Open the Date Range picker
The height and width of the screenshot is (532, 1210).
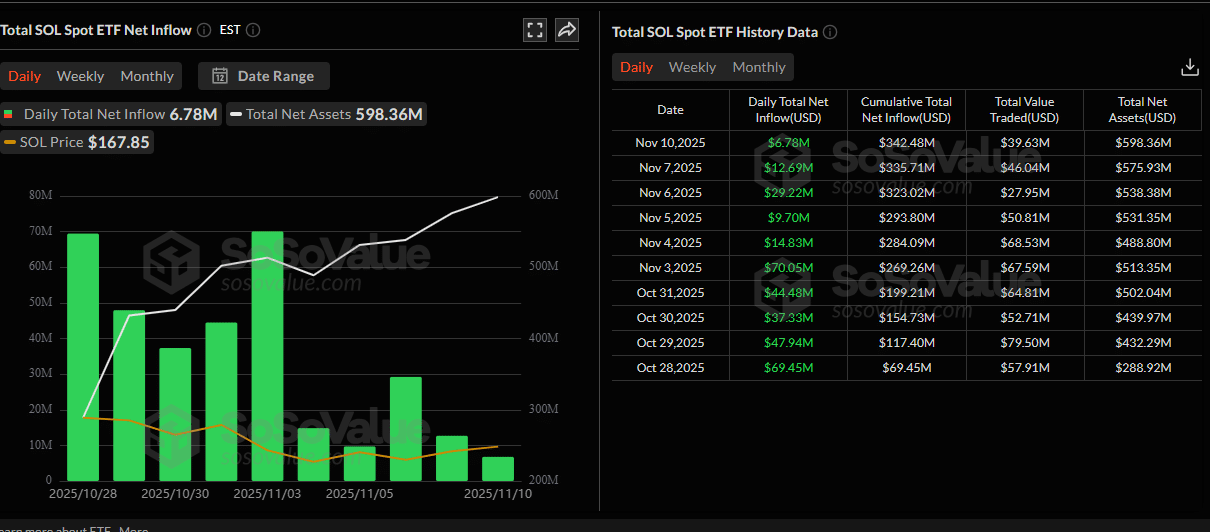click(x=264, y=76)
